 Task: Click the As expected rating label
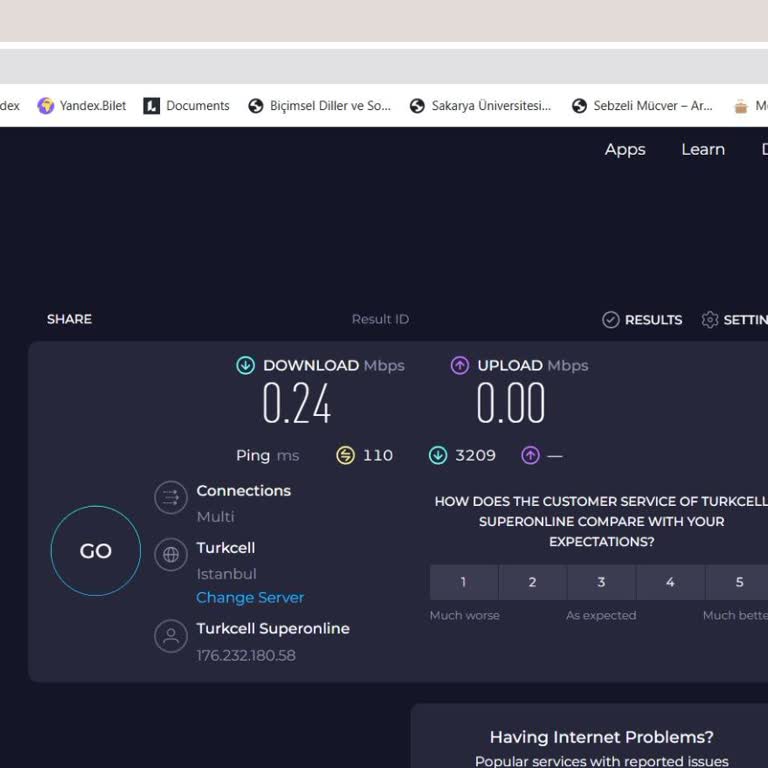click(x=601, y=615)
